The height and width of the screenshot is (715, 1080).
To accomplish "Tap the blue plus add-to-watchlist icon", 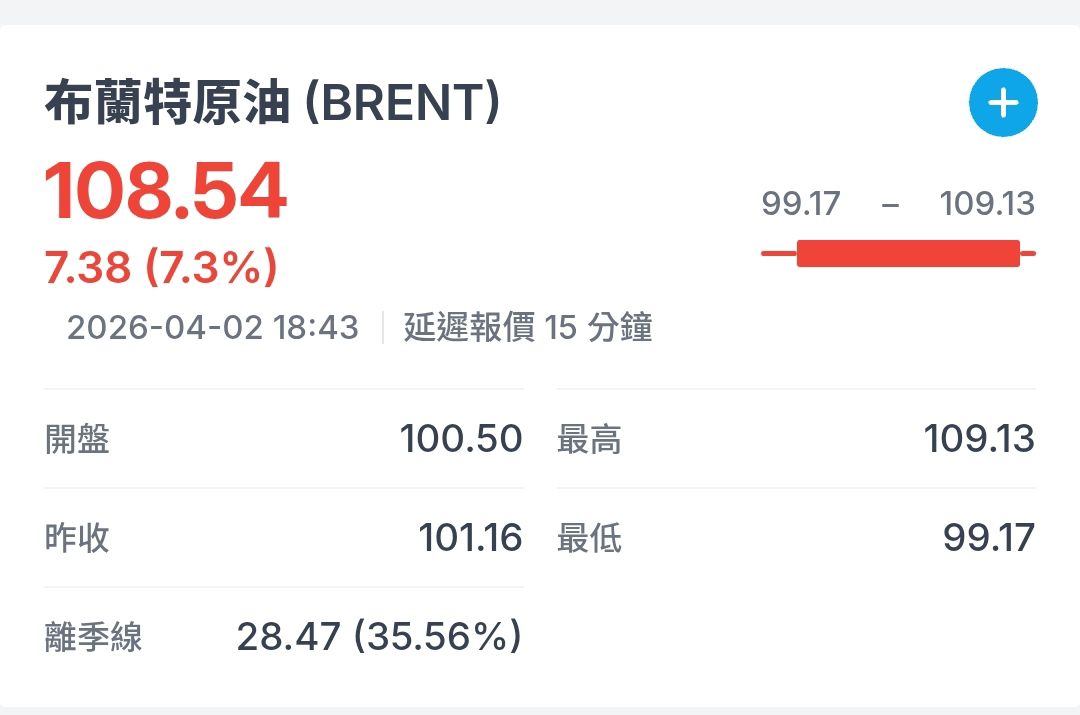I will tap(1003, 102).
